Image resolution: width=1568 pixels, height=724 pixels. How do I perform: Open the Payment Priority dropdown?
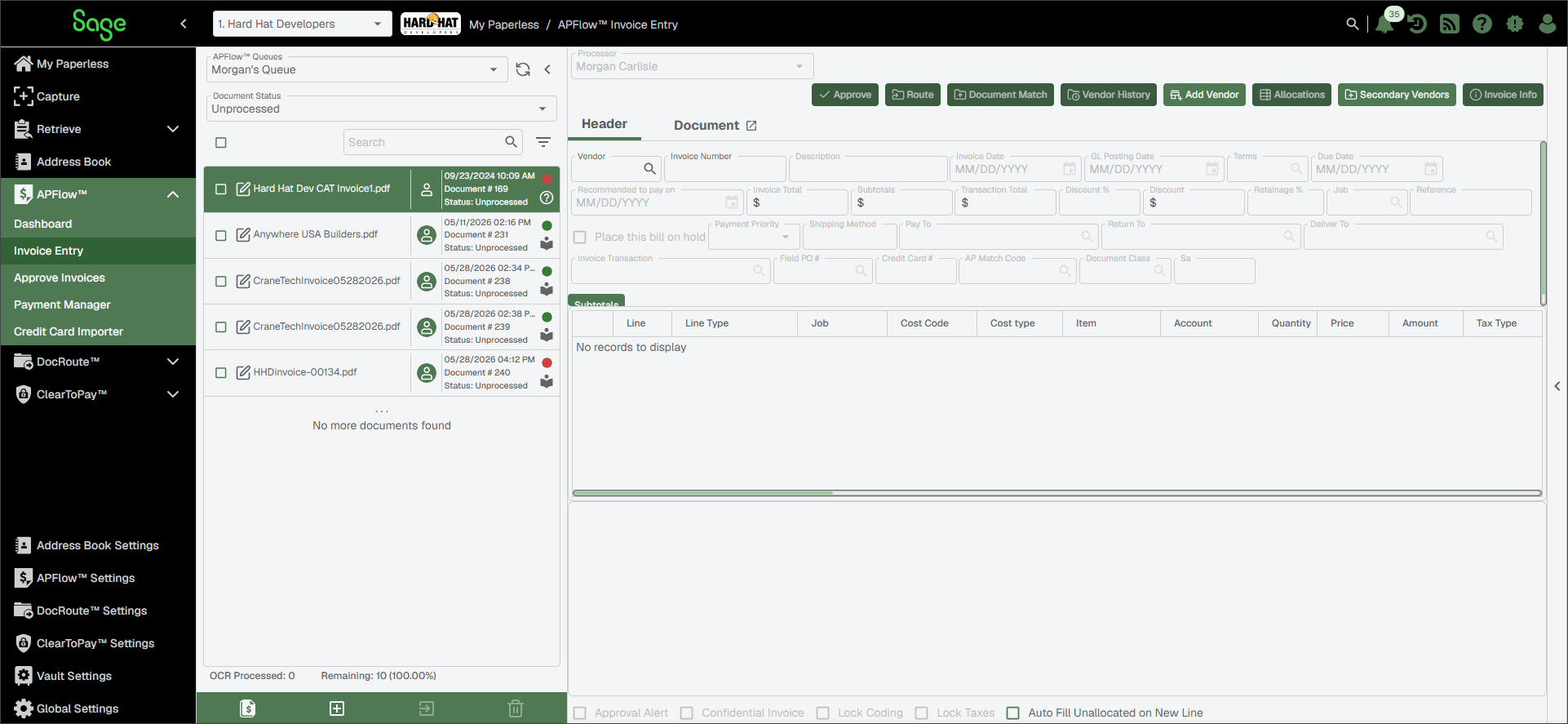coord(755,237)
